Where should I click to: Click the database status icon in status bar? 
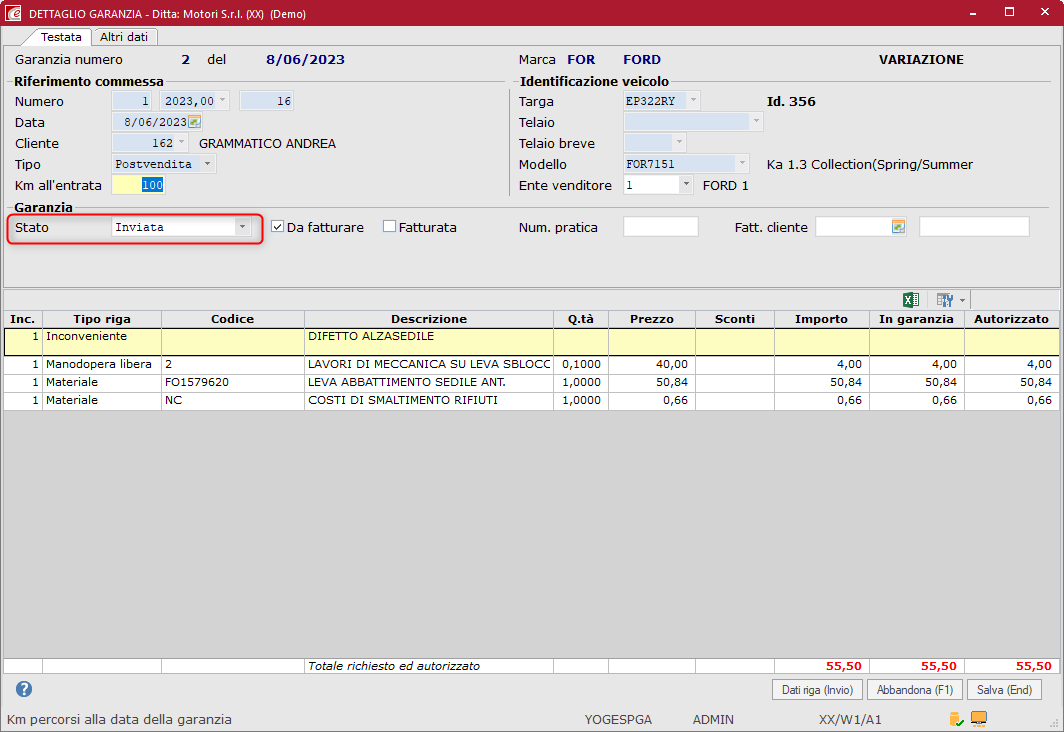click(x=956, y=719)
